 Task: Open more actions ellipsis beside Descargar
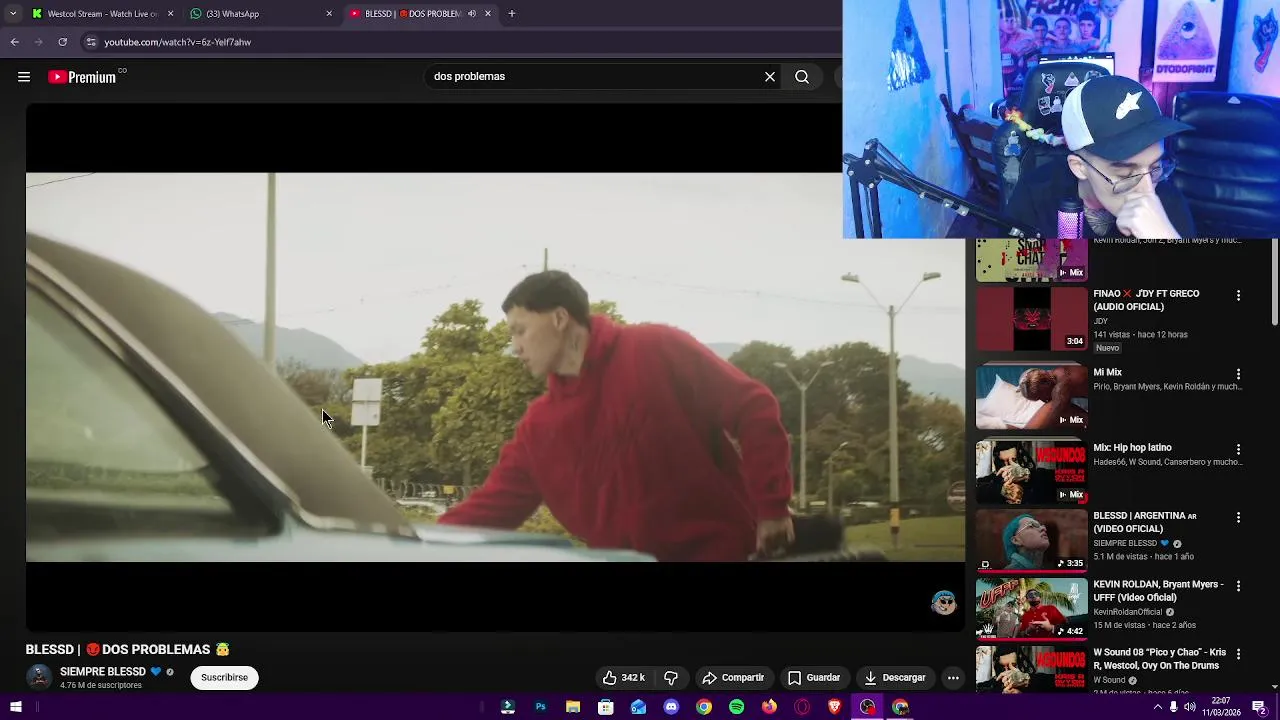tap(953, 678)
